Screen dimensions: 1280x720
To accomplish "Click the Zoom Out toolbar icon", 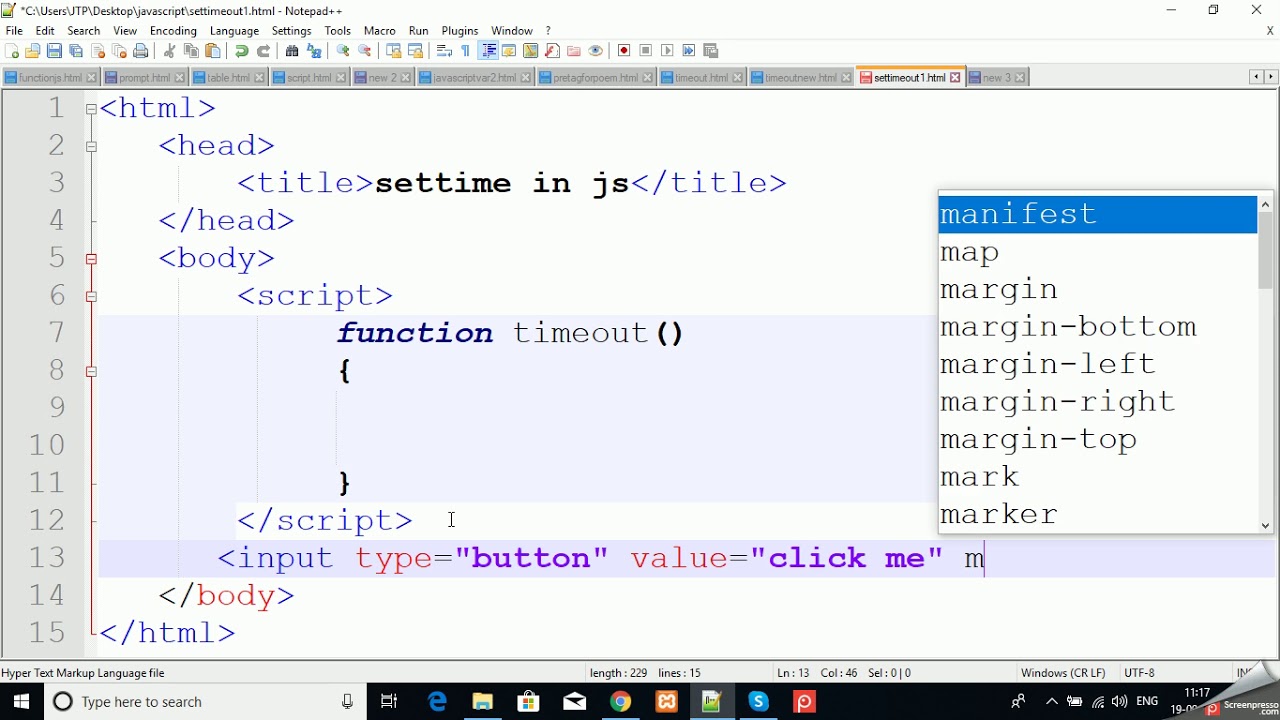I will tap(365, 51).
